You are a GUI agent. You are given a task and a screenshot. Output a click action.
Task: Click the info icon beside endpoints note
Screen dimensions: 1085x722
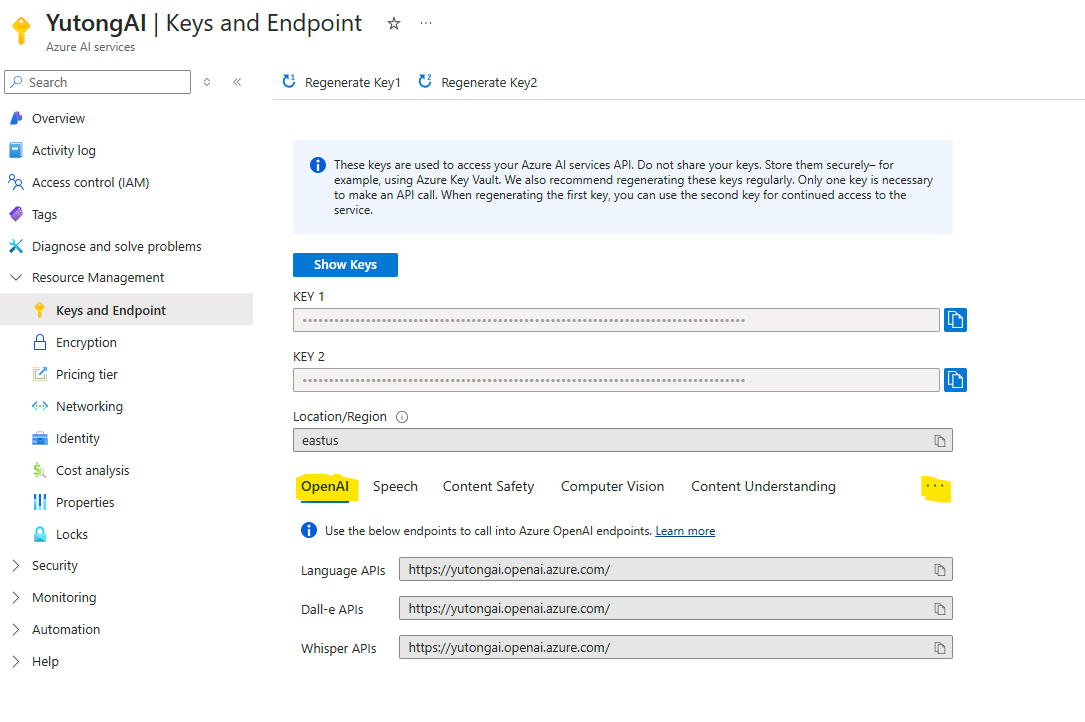pyautogui.click(x=309, y=530)
